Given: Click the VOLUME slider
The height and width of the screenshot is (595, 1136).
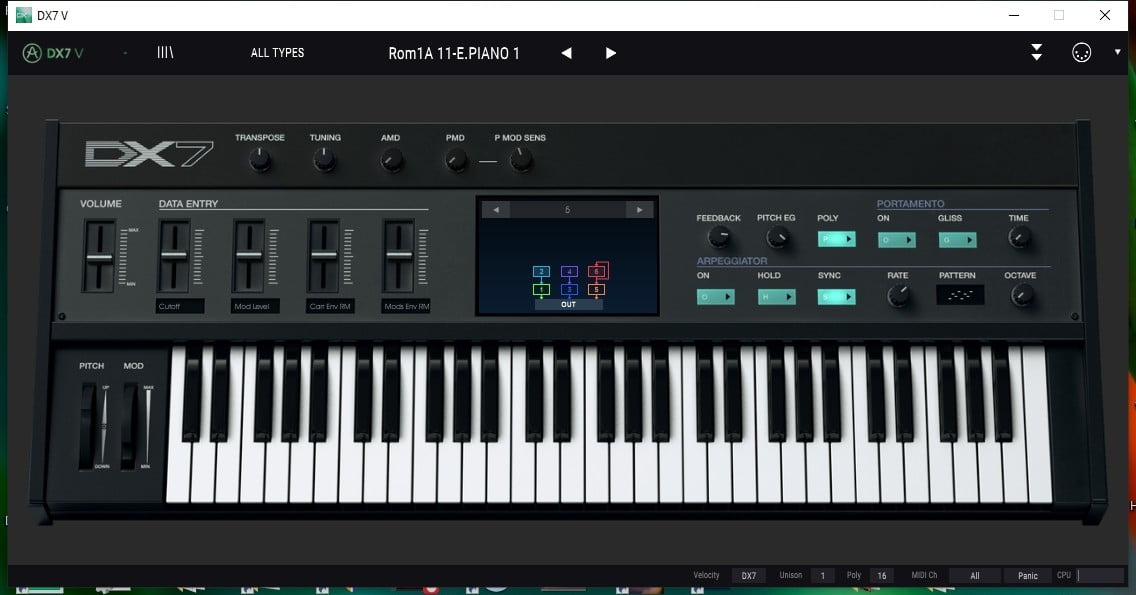Looking at the screenshot, I should [x=98, y=257].
